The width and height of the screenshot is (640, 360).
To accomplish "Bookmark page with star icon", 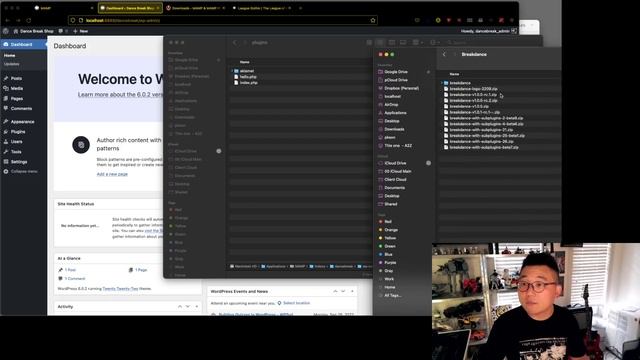I will pyautogui.click(x=373, y=20).
